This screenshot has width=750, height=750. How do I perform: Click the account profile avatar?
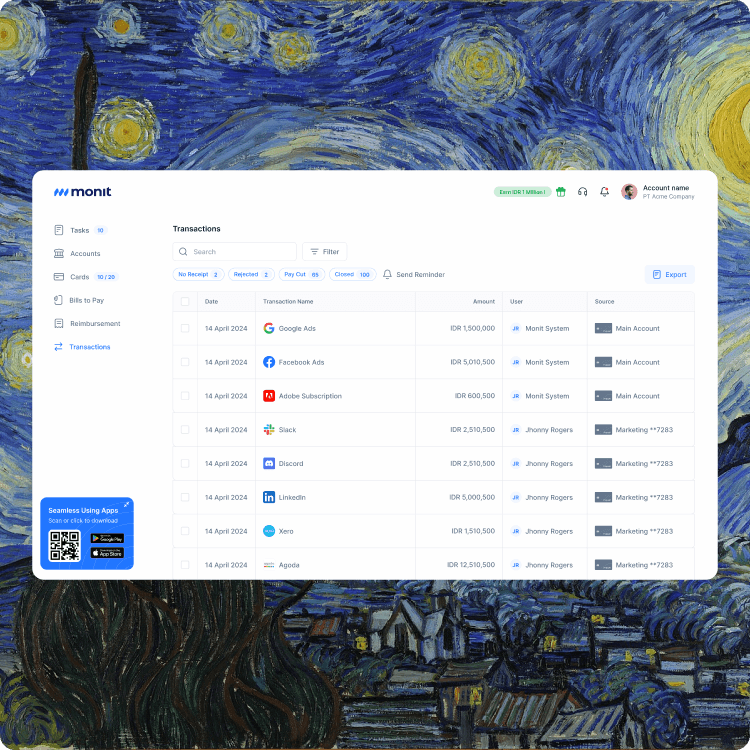pos(629,192)
